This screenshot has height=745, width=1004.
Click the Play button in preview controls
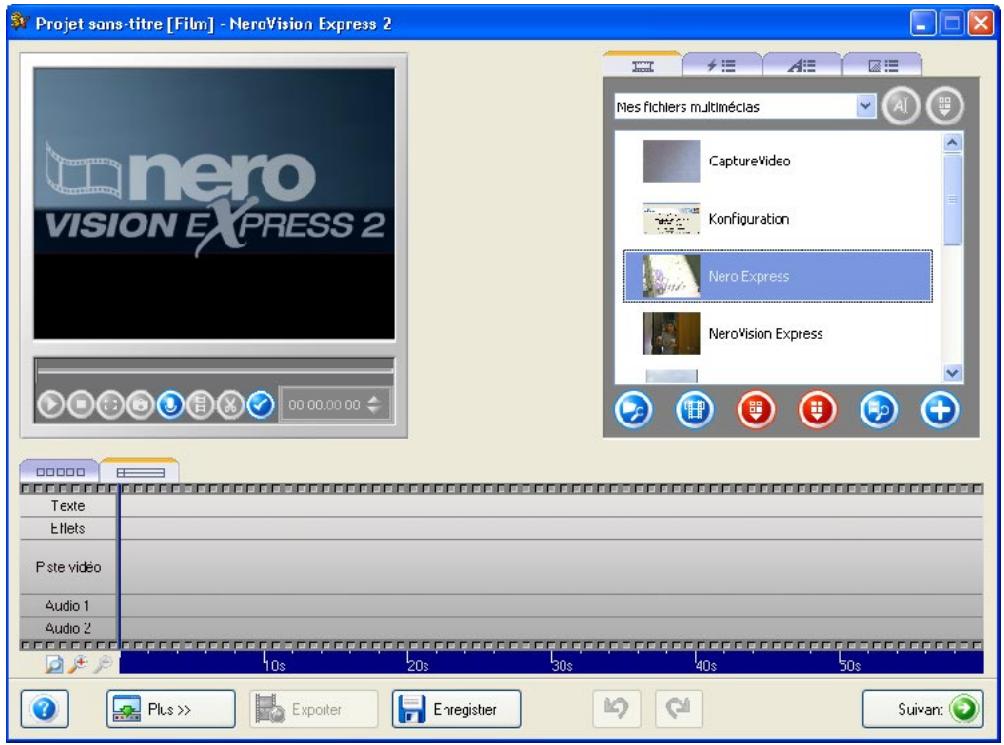pyautogui.click(x=51, y=405)
